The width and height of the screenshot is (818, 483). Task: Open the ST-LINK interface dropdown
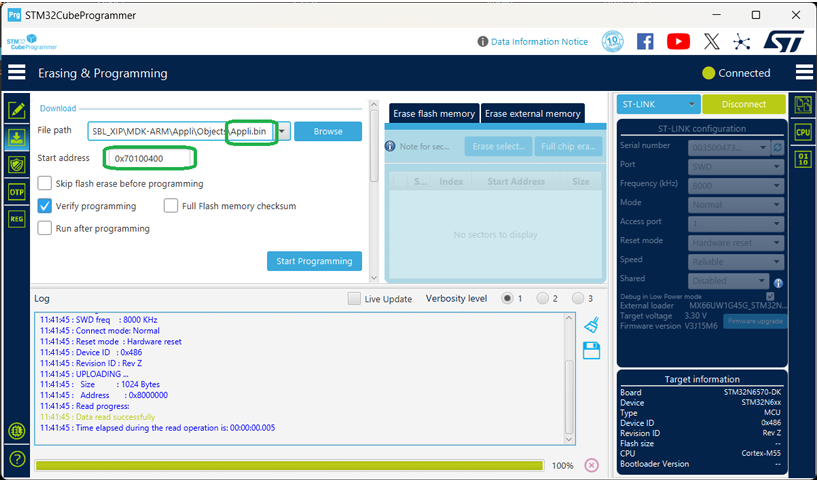(x=658, y=104)
